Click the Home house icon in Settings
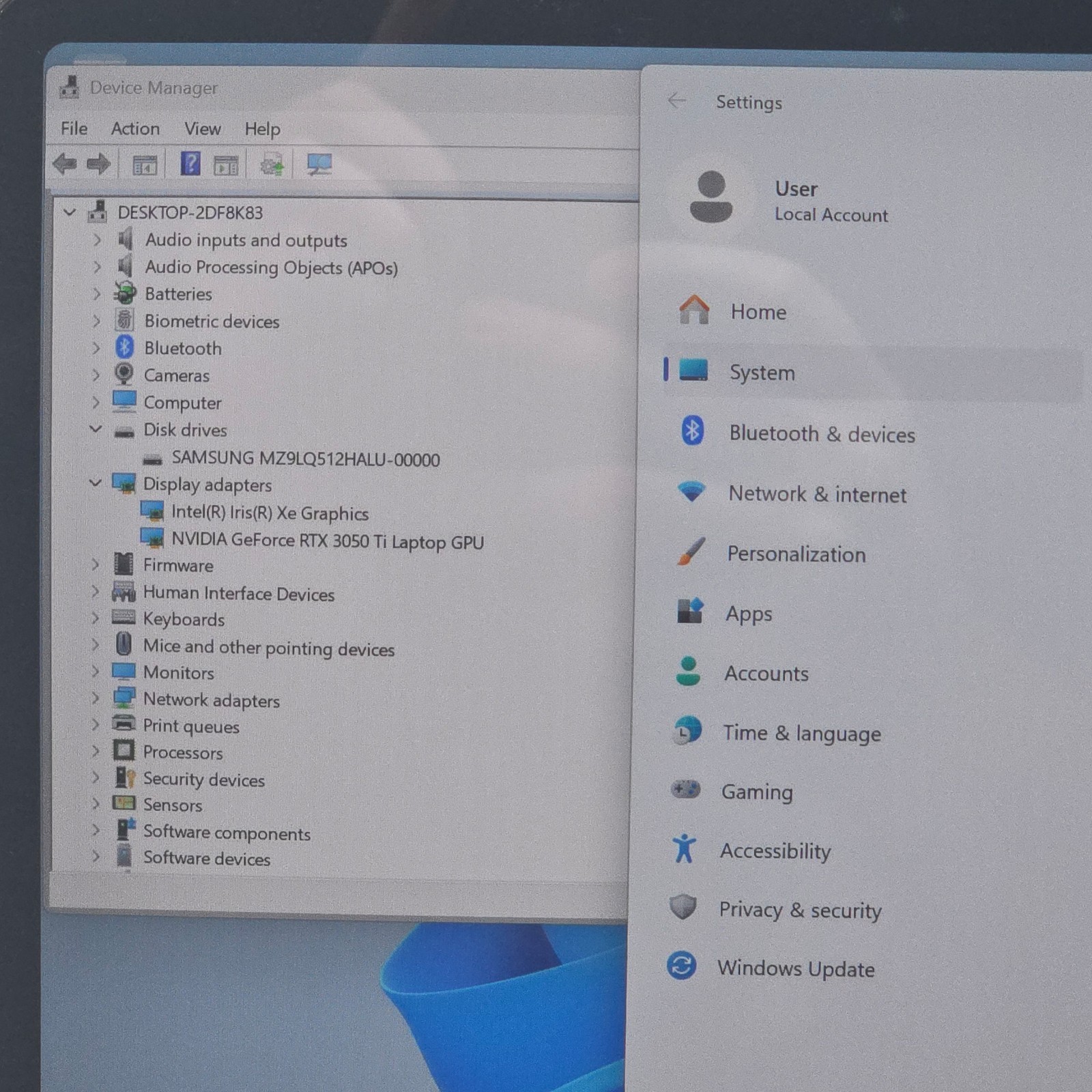Screen dimensions: 1092x1092 [694, 311]
